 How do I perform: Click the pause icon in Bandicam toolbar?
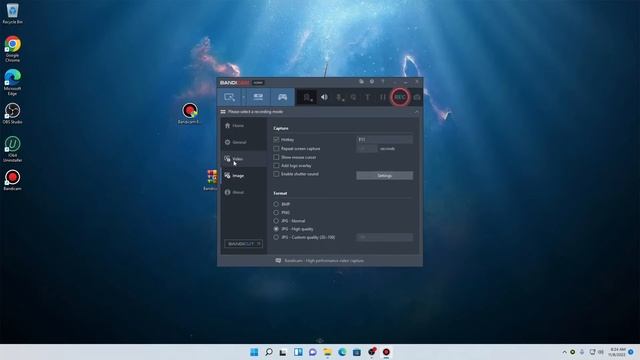[x=382, y=97]
